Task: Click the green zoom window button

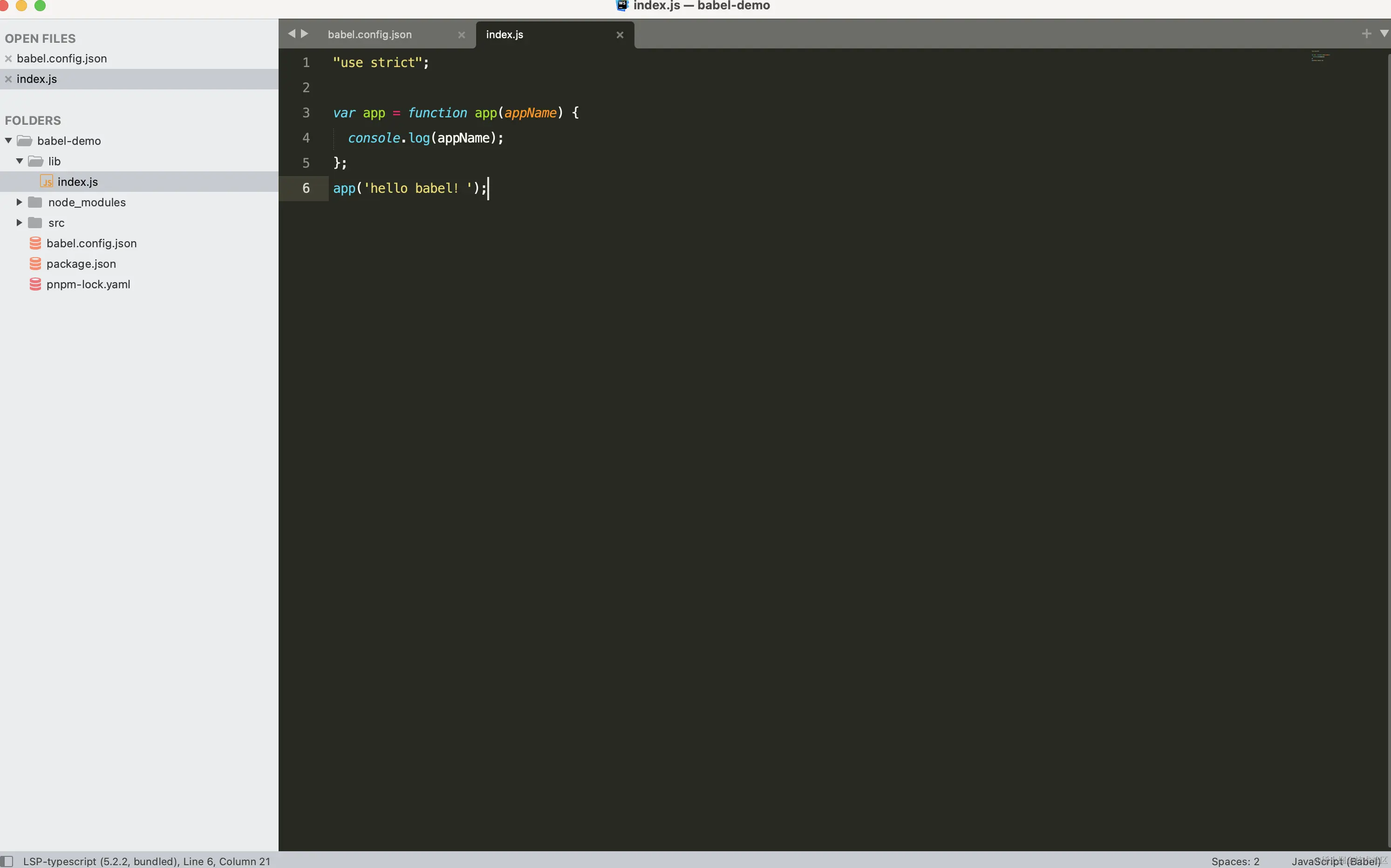Action: tap(40, 5)
